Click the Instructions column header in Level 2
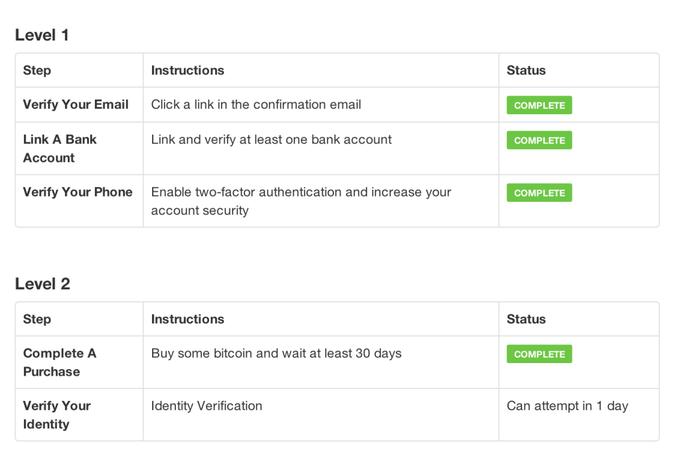 tap(187, 319)
